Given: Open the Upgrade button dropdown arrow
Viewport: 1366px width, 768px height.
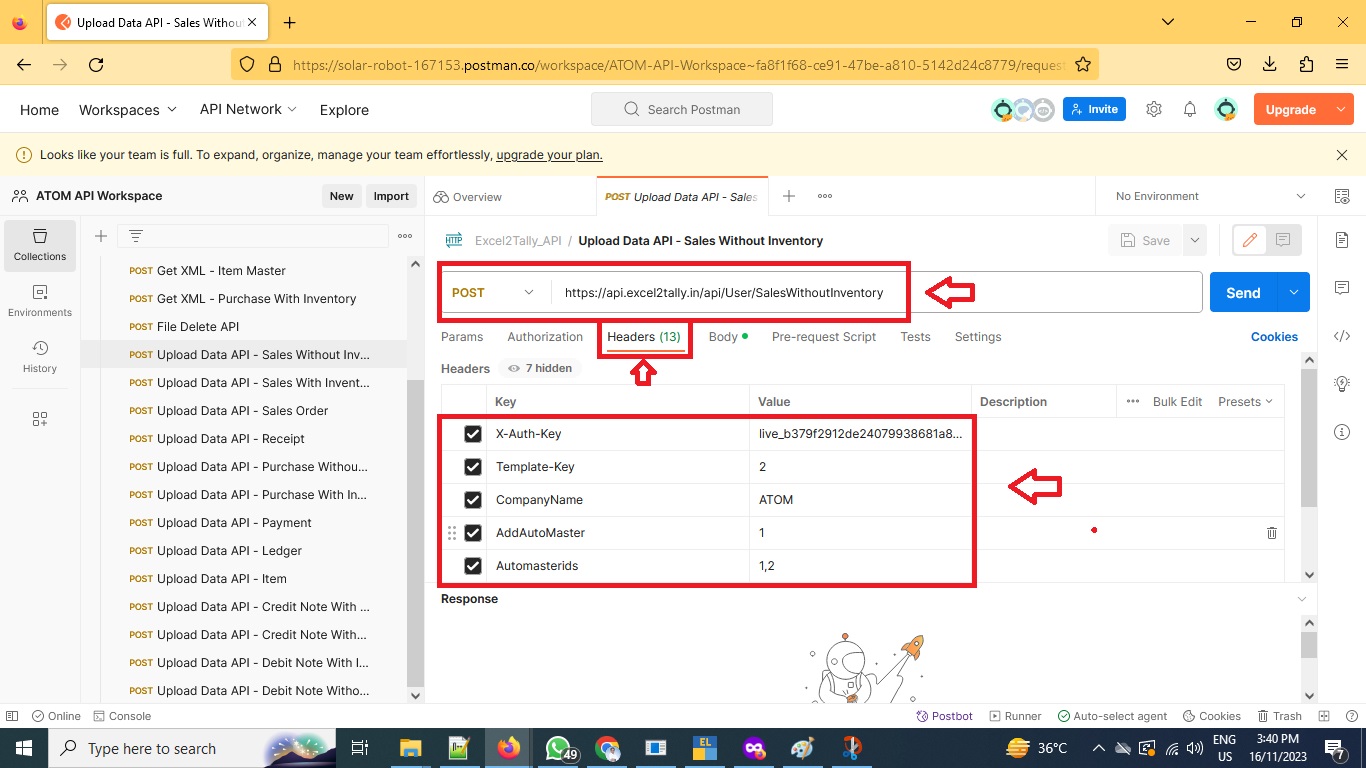Looking at the screenshot, I should tap(1341, 109).
